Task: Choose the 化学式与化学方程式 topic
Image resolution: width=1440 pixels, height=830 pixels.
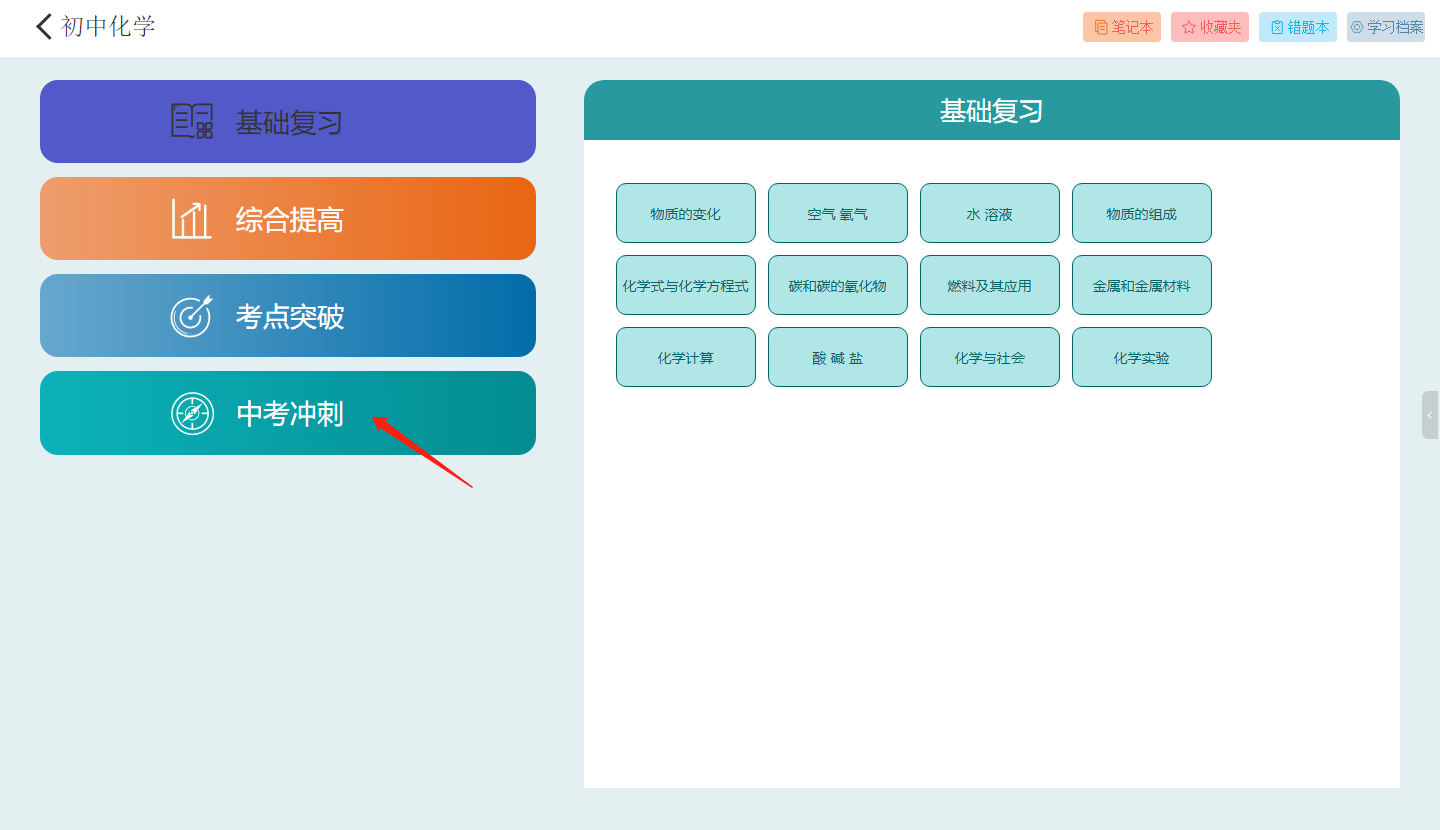Action: coord(685,285)
